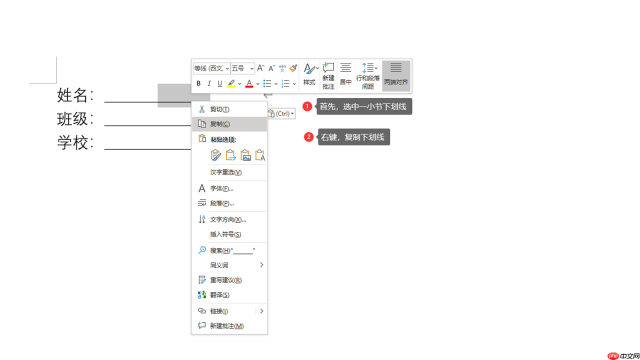Decrease font size with shrink icon
Viewport: 640px width, 360px height.
(x=271, y=68)
